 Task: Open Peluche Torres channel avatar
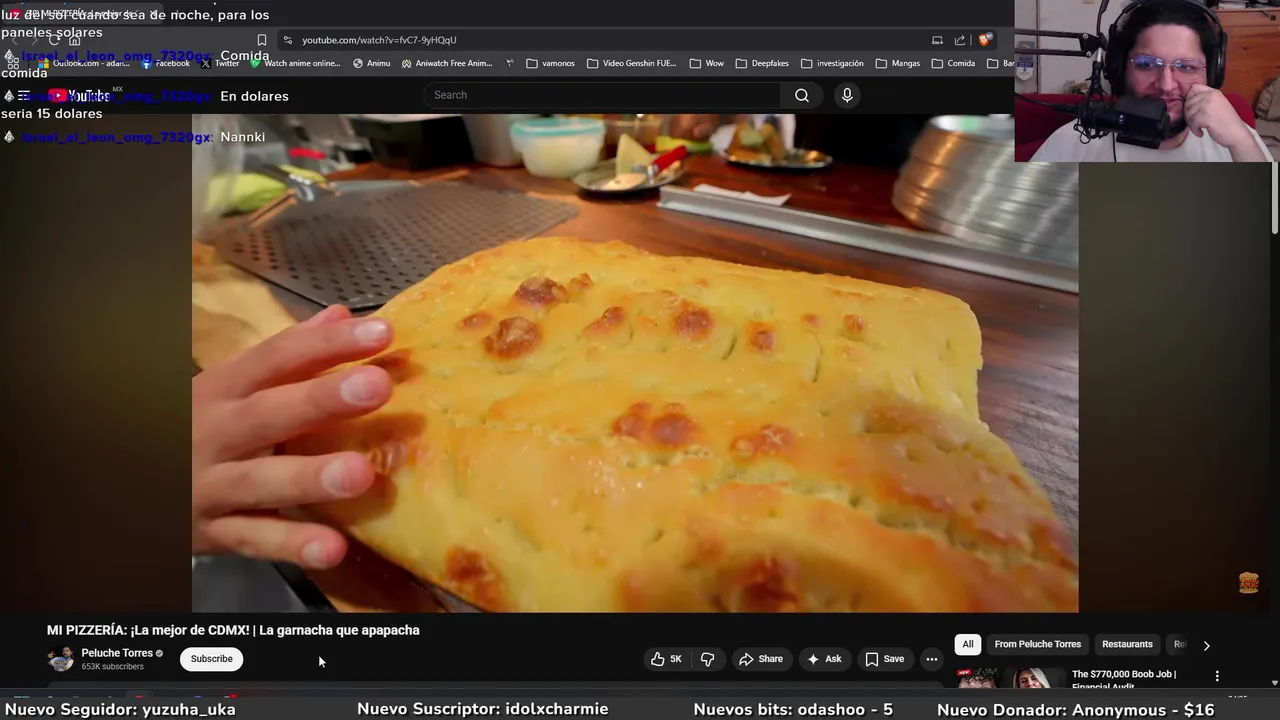point(61,659)
